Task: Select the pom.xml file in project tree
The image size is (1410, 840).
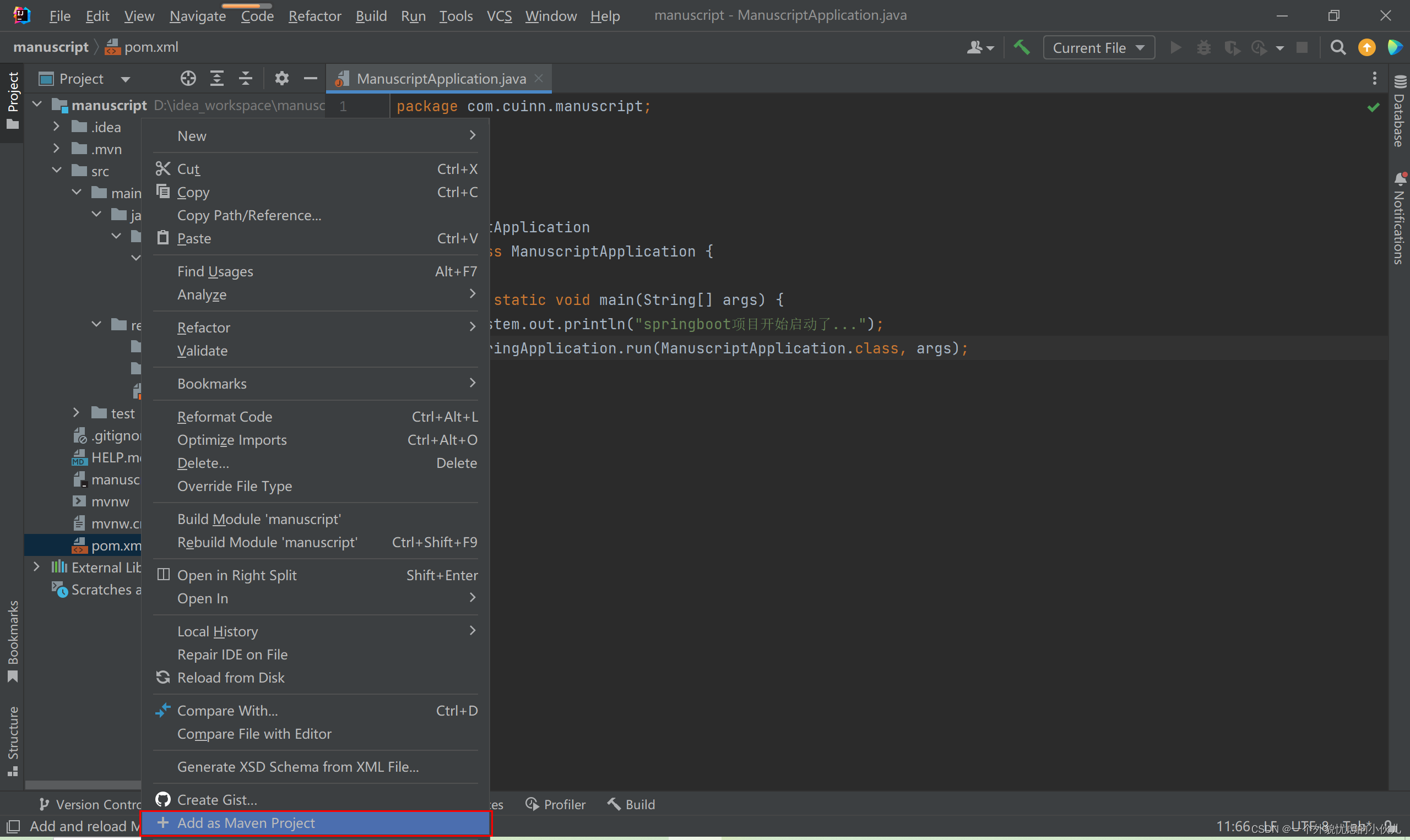Action: 116,546
